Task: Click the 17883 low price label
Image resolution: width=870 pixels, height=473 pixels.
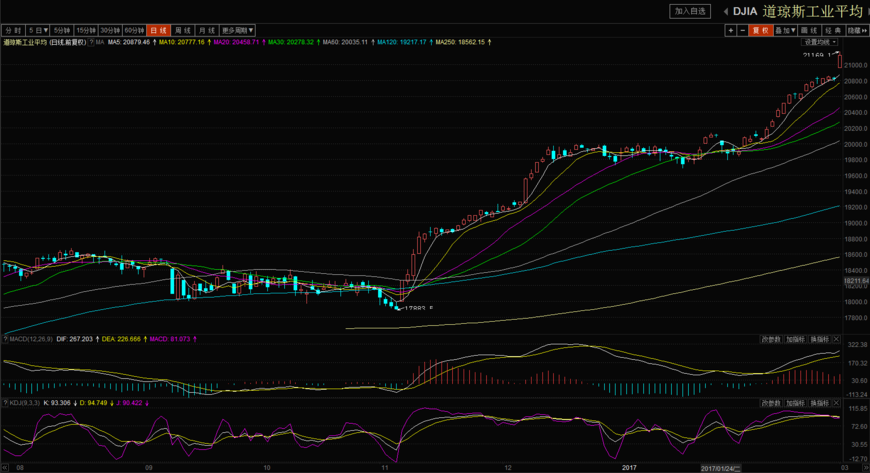Action: [419, 308]
